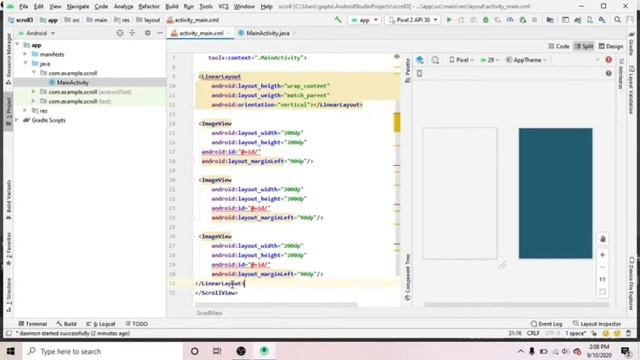Click the device toggle icon below the layers icon
Image resolution: width=640 pixels, height=360 pixels.
(x=420, y=73)
